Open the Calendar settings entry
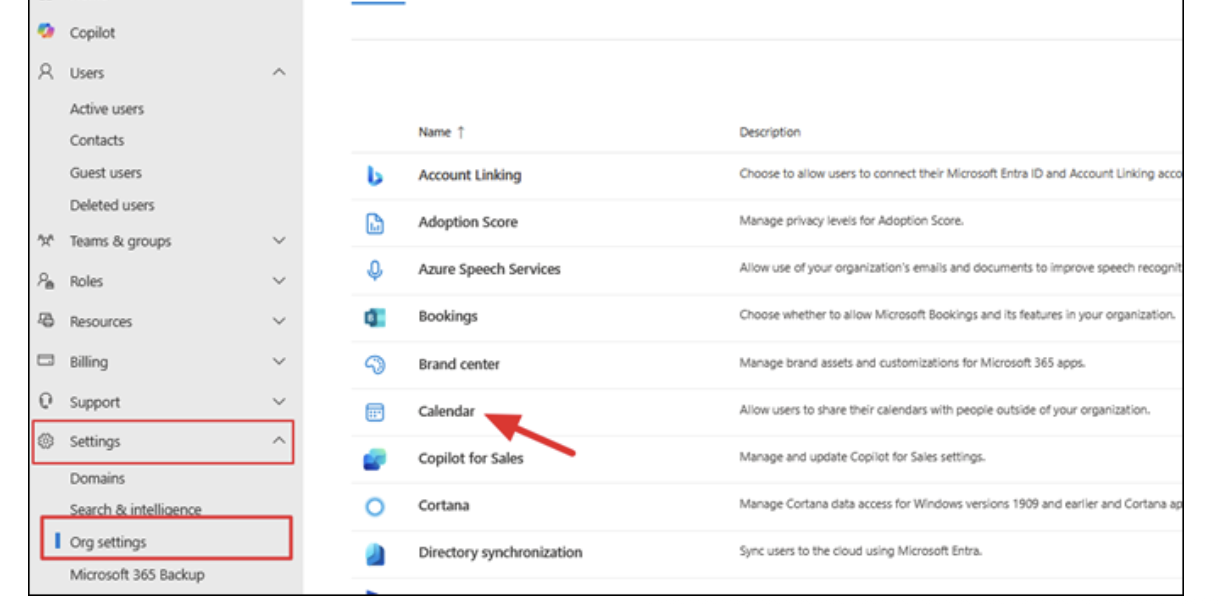Image resolution: width=1218 pixels, height=604 pixels. pos(446,411)
